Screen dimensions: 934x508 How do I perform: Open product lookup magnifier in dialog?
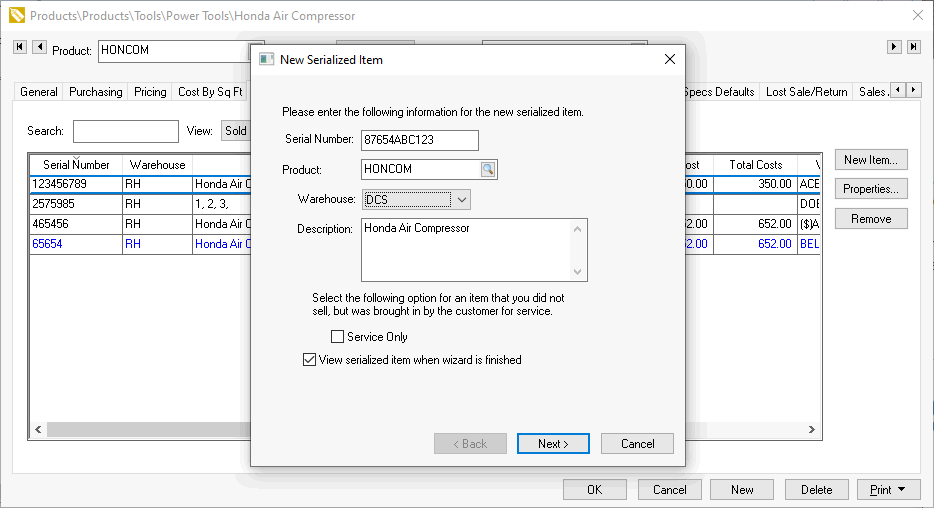(488, 170)
